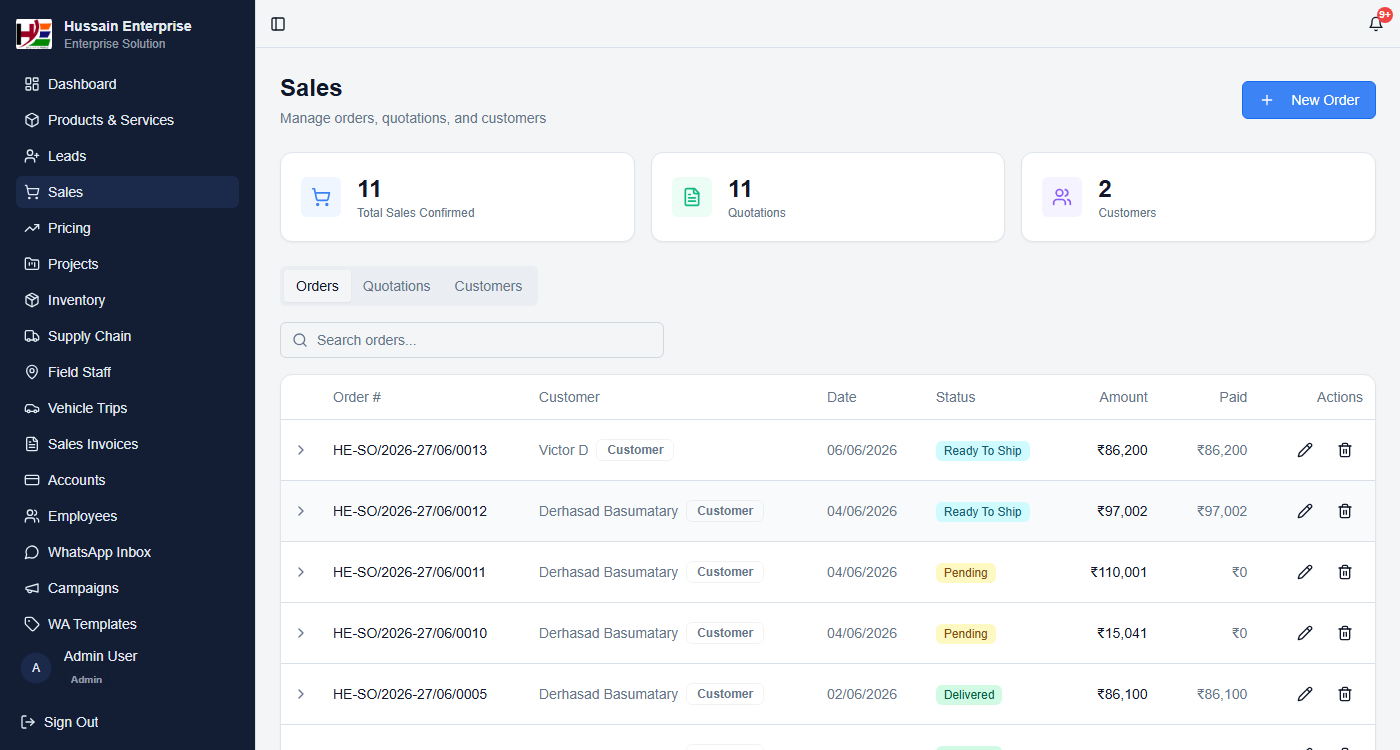Click Pending status of order 0011

coord(966,573)
